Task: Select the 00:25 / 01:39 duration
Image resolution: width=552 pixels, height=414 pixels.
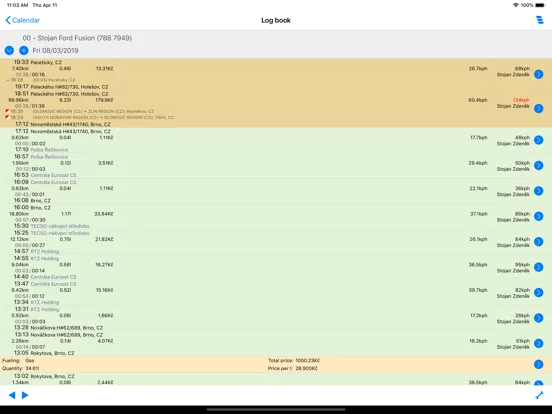Action: pyautogui.click(x=30, y=106)
